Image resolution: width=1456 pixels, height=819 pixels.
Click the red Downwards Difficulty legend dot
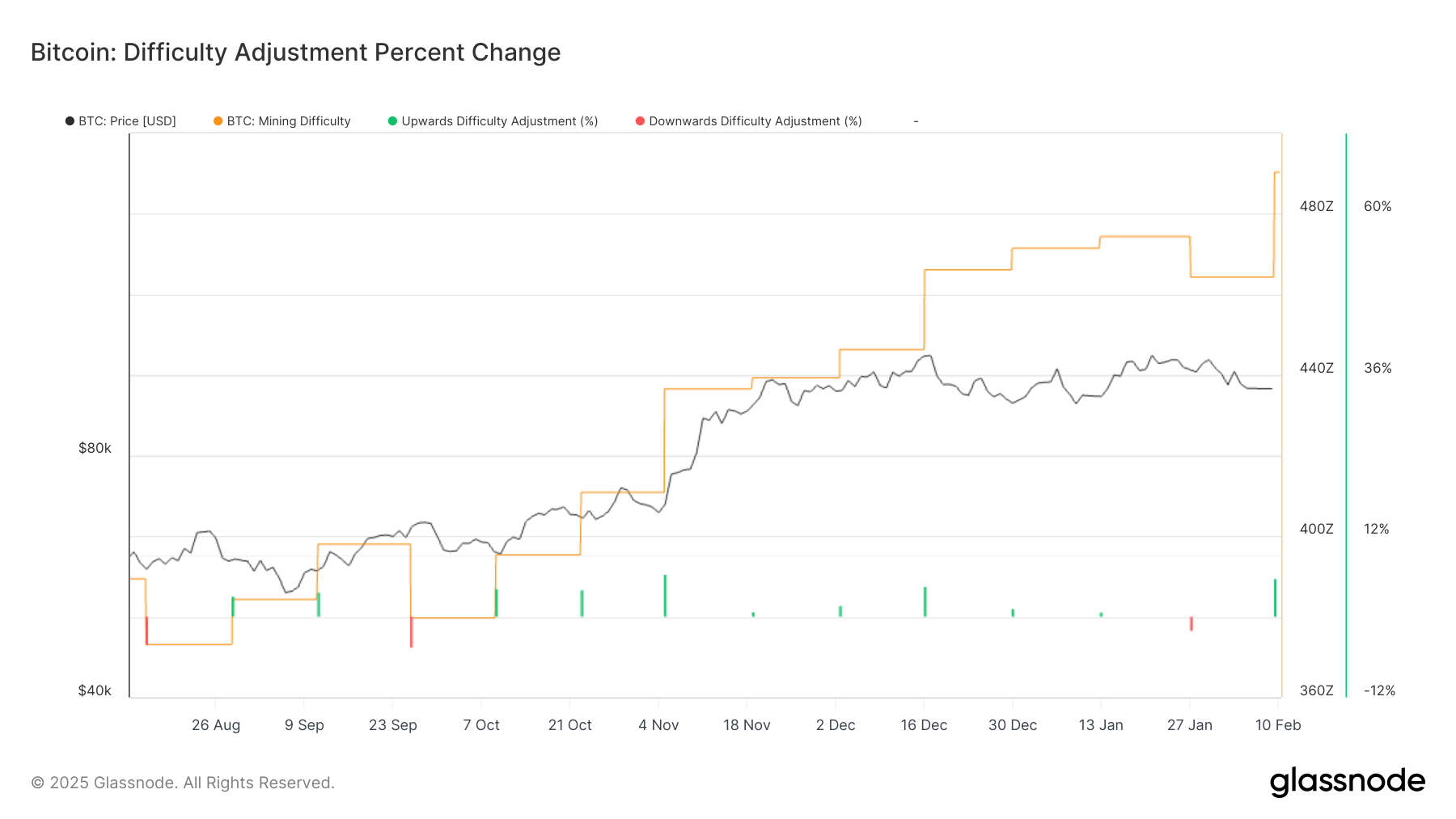pyautogui.click(x=640, y=121)
